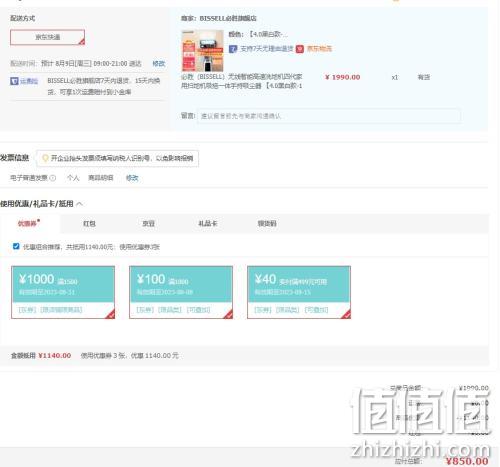Switch to the 京豆 tab
Image resolution: width=500 pixels, height=467 pixels.
148,224
